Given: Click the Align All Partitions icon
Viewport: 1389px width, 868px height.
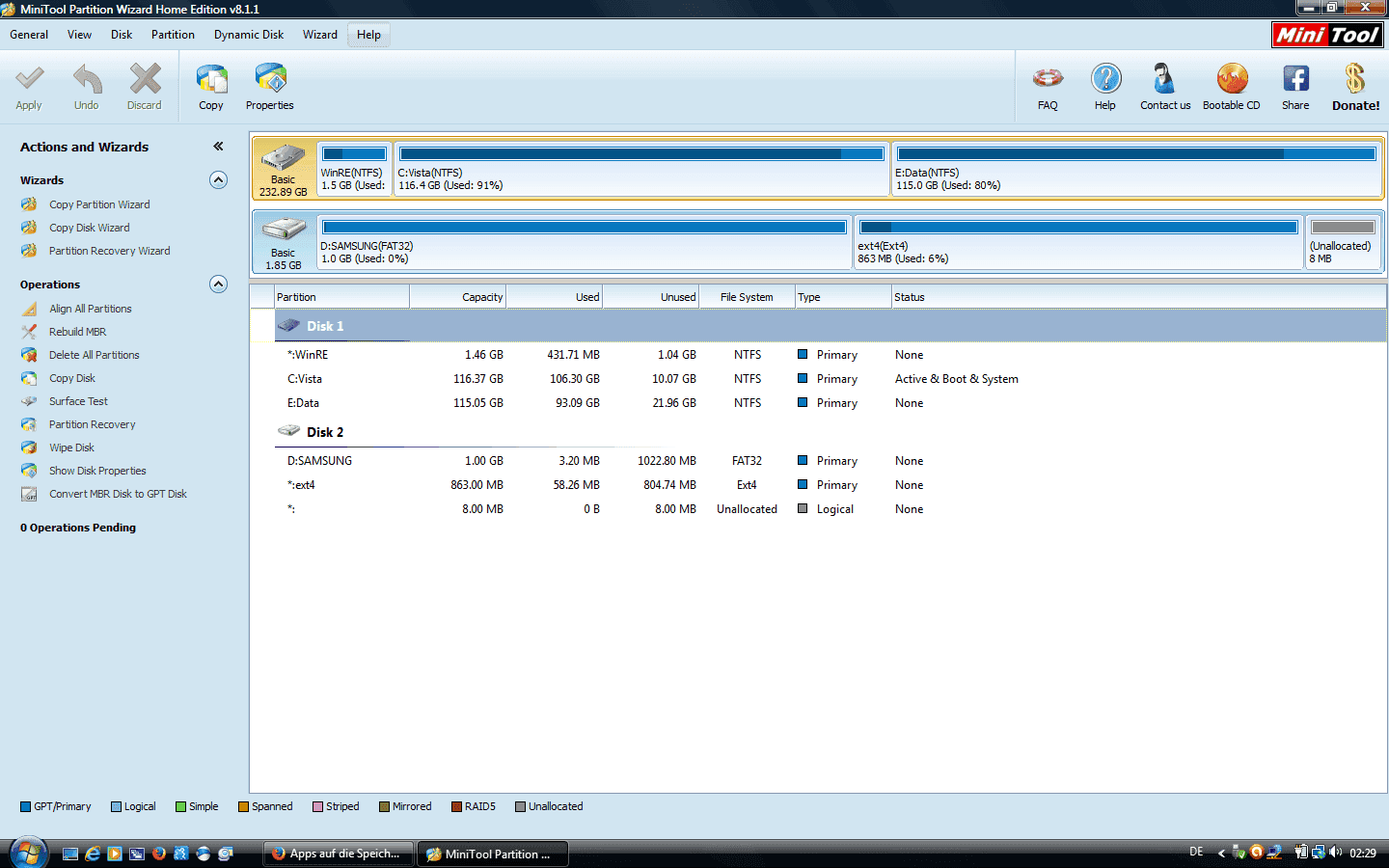Looking at the screenshot, I should [x=29, y=309].
